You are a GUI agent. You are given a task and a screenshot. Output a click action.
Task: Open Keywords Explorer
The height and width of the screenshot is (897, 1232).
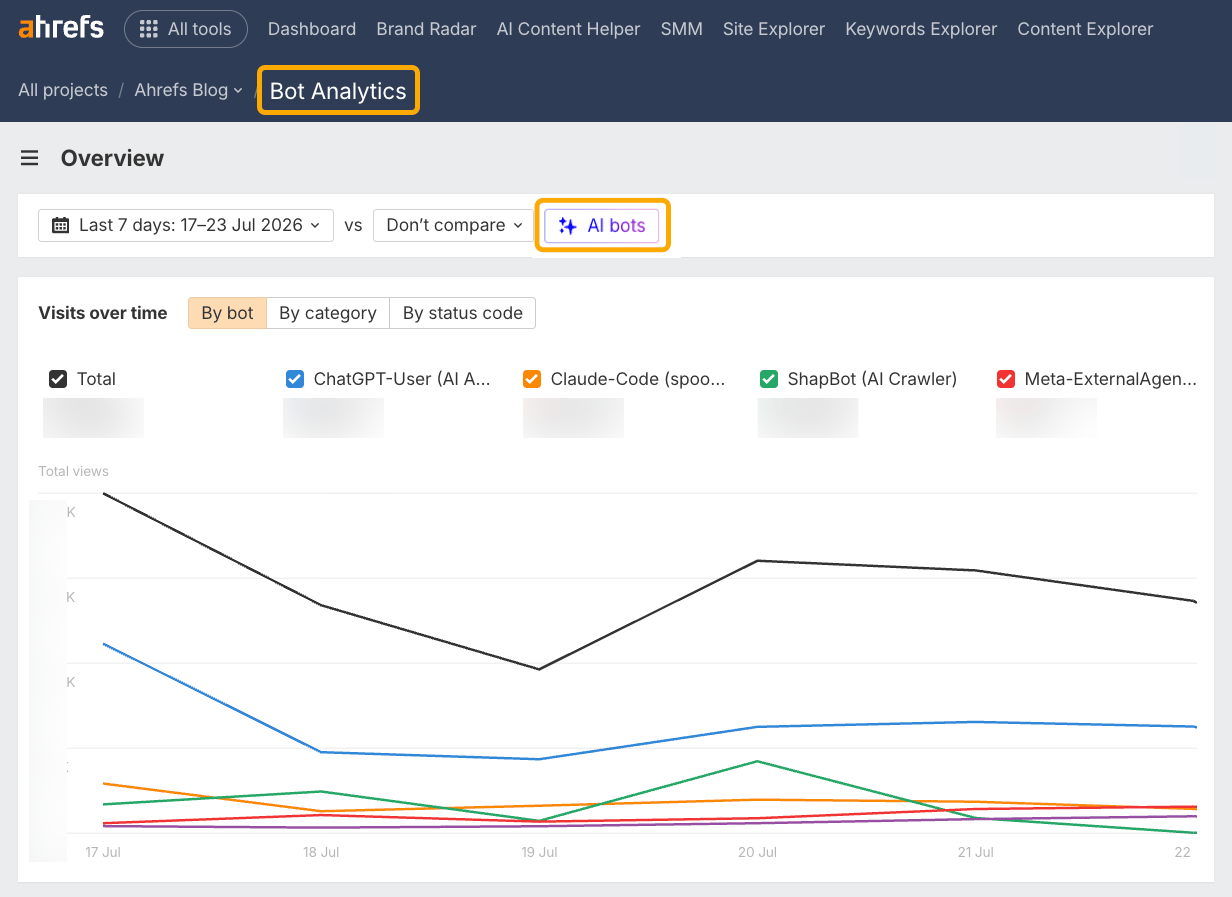click(x=921, y=29)
